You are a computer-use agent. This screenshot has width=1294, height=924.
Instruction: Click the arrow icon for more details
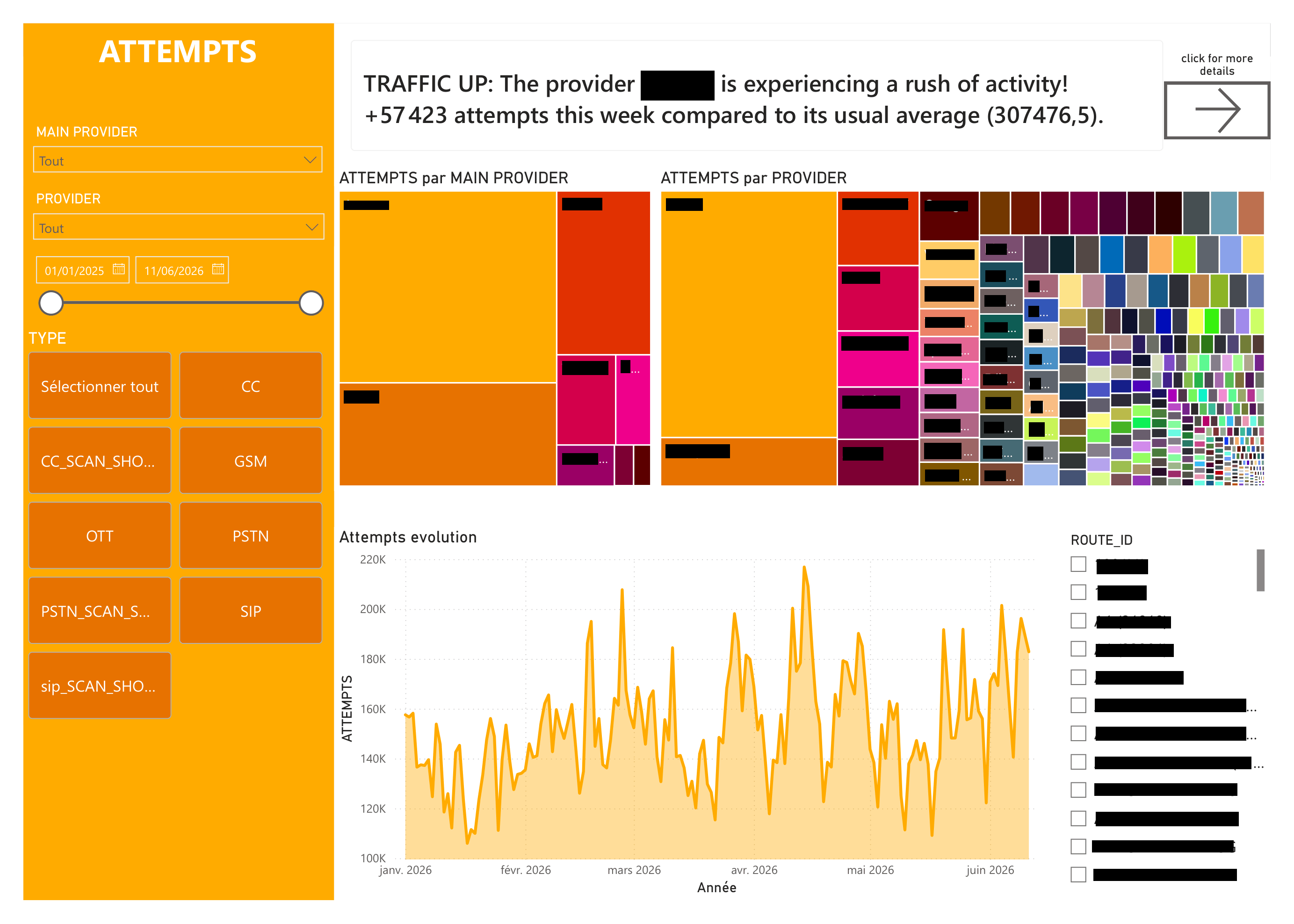coord(1217,110)
